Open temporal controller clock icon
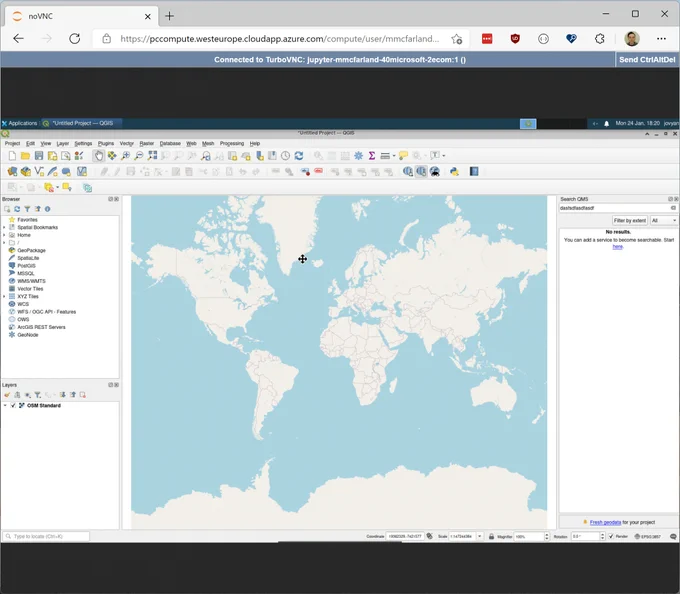Image resolution: width=680 pixels, height=594 pixels. pyautogui.click(x=285, y=156)
